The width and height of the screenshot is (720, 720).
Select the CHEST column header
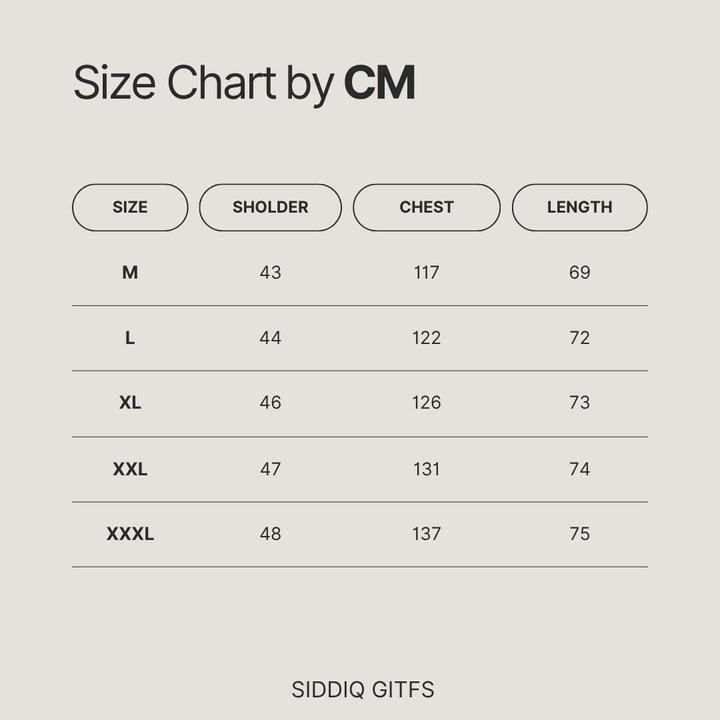[x=426, y=208]
